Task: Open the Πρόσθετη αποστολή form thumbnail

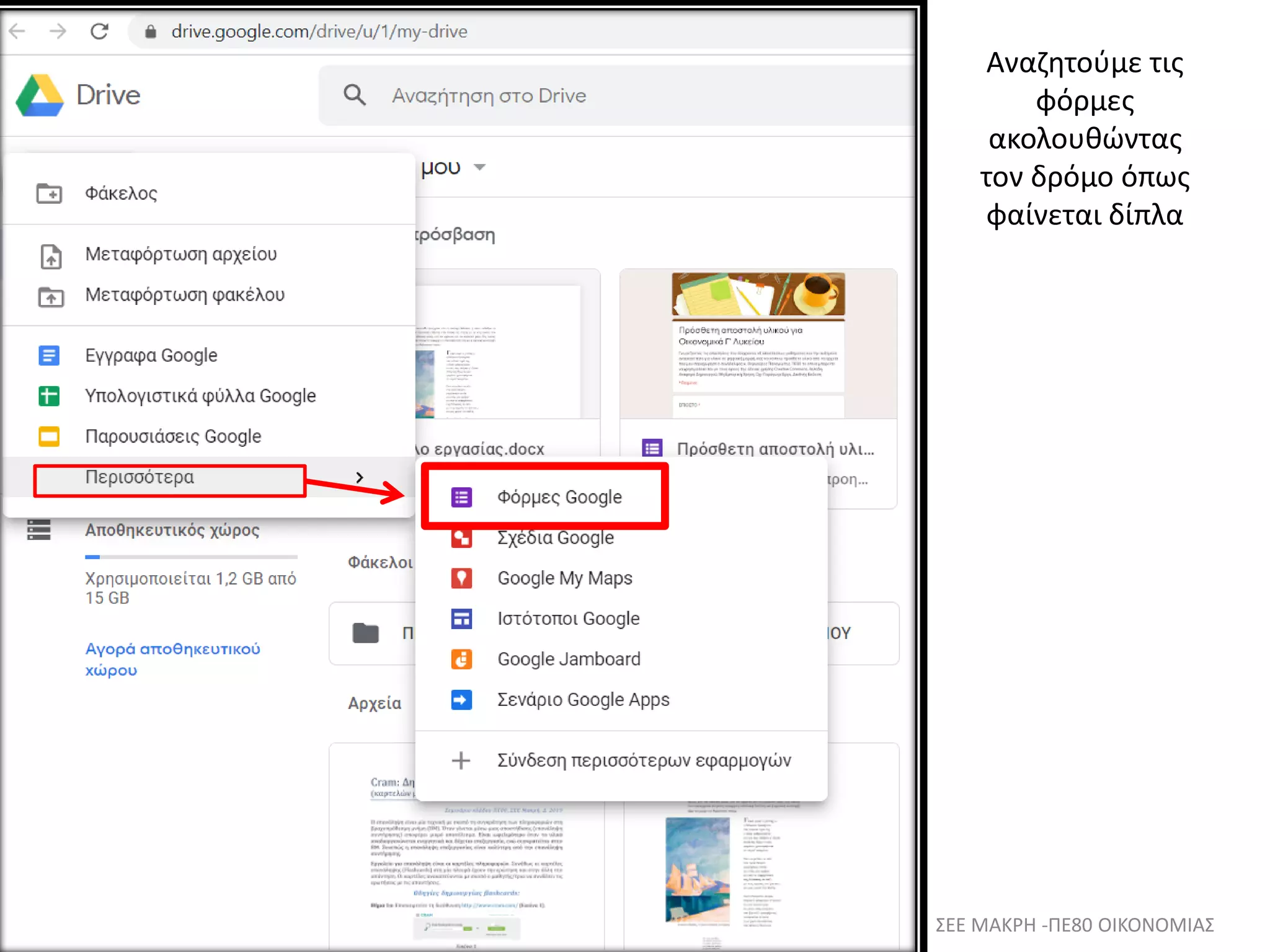Action: (758, 344)
